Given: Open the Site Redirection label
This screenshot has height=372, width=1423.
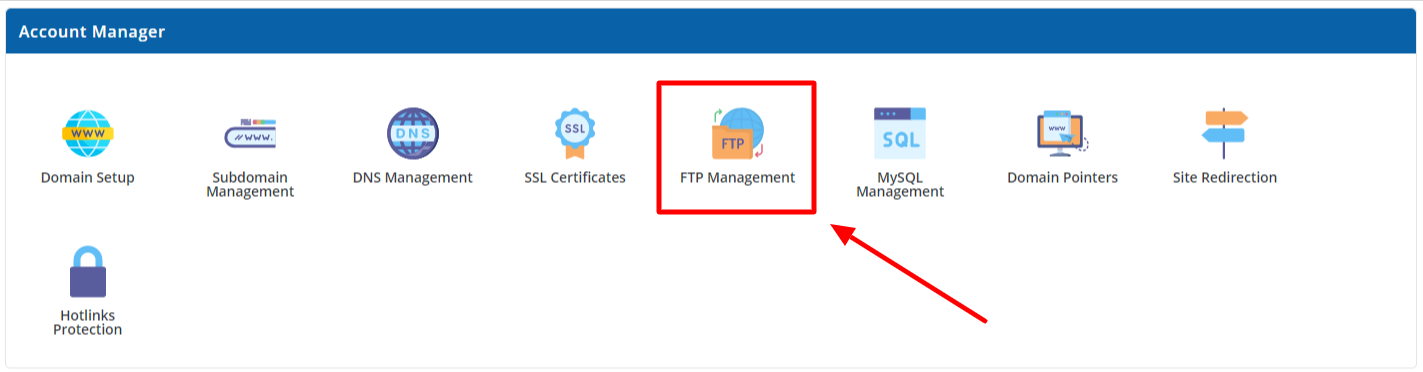Looking at the screenshot, I should coord(1225,178).
